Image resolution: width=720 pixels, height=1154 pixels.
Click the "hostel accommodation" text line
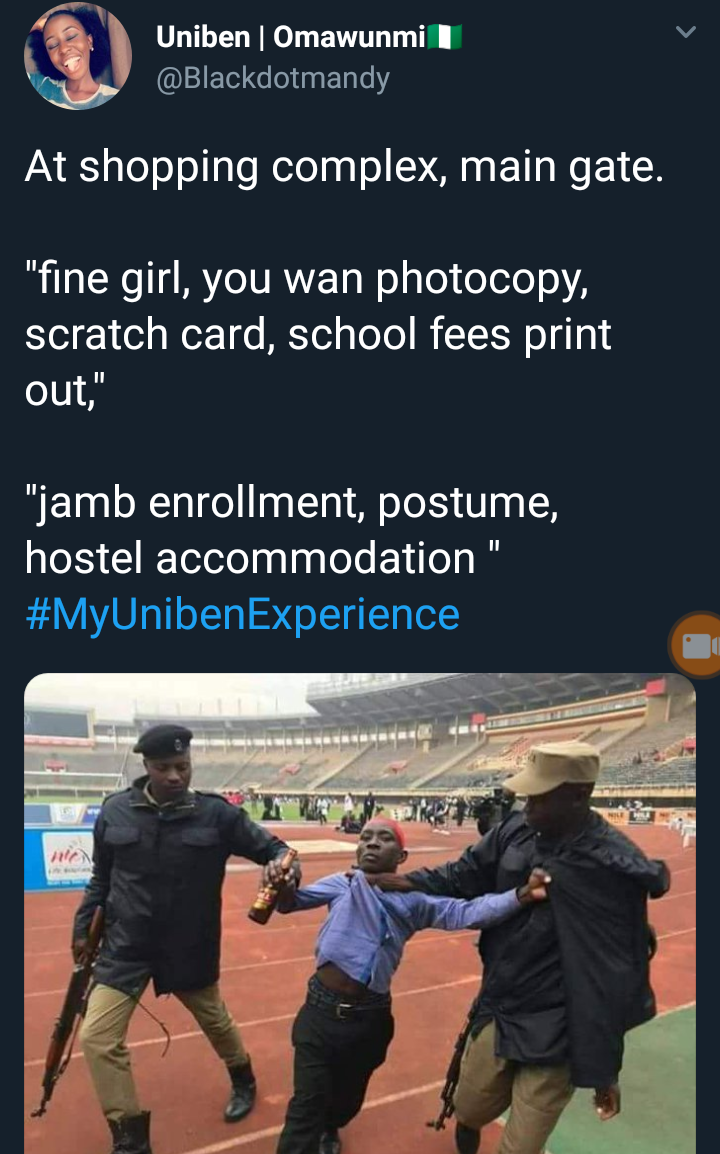[x=262, y=558]
